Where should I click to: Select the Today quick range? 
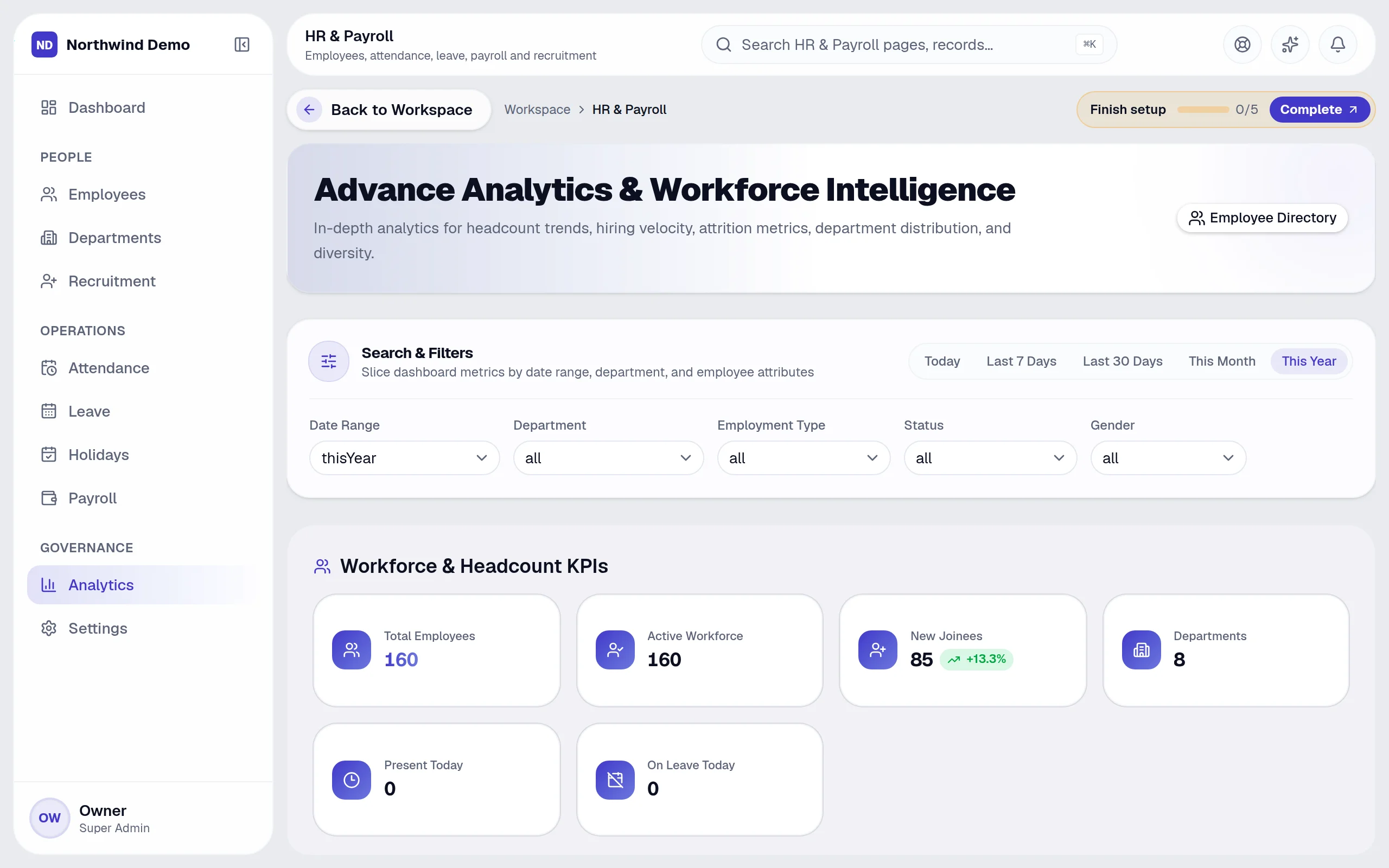[942, 361]
